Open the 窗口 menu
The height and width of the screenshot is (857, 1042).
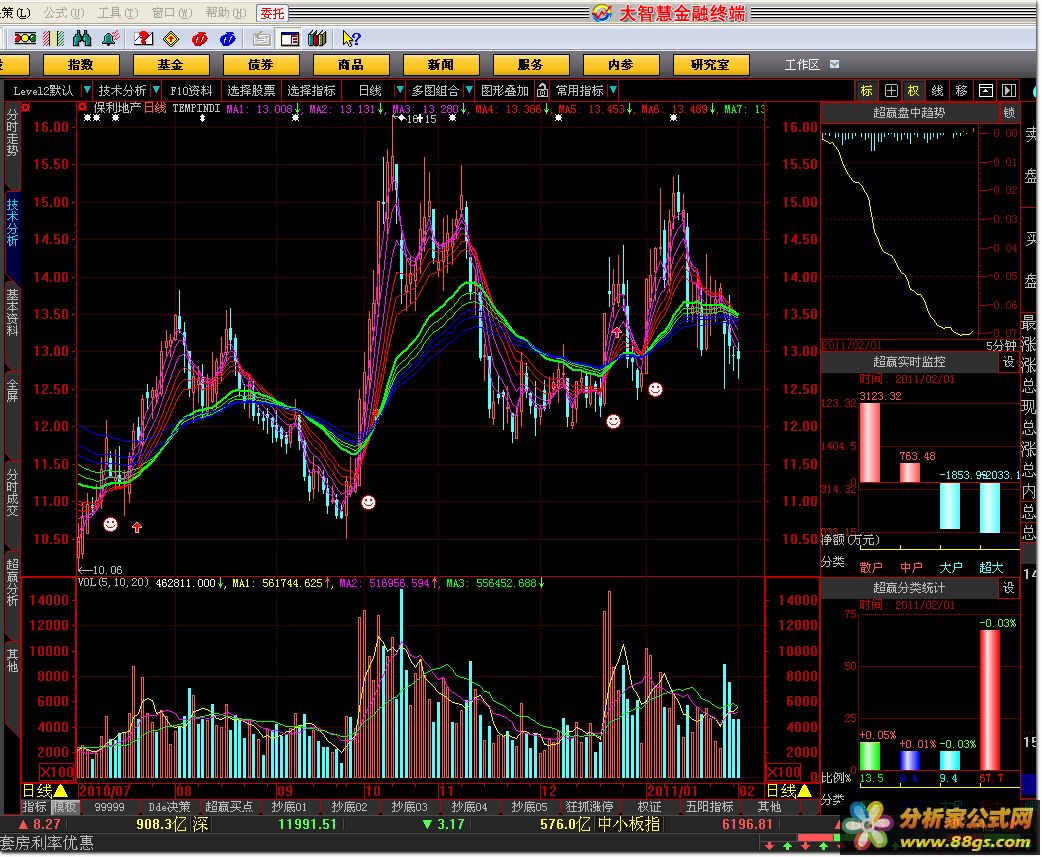(171, 13)
